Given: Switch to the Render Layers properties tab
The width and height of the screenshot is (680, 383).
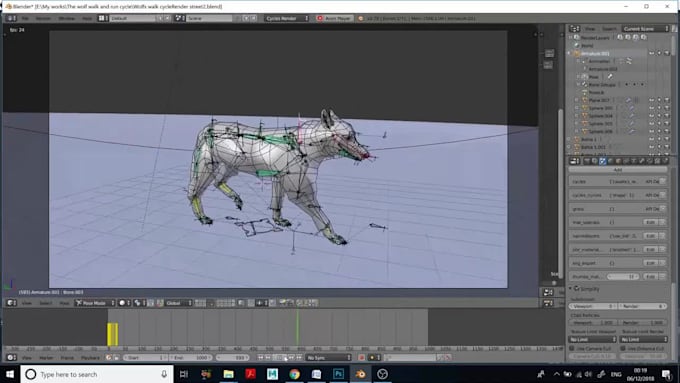Looking at the screenshot, I should (x=595, y=161).
